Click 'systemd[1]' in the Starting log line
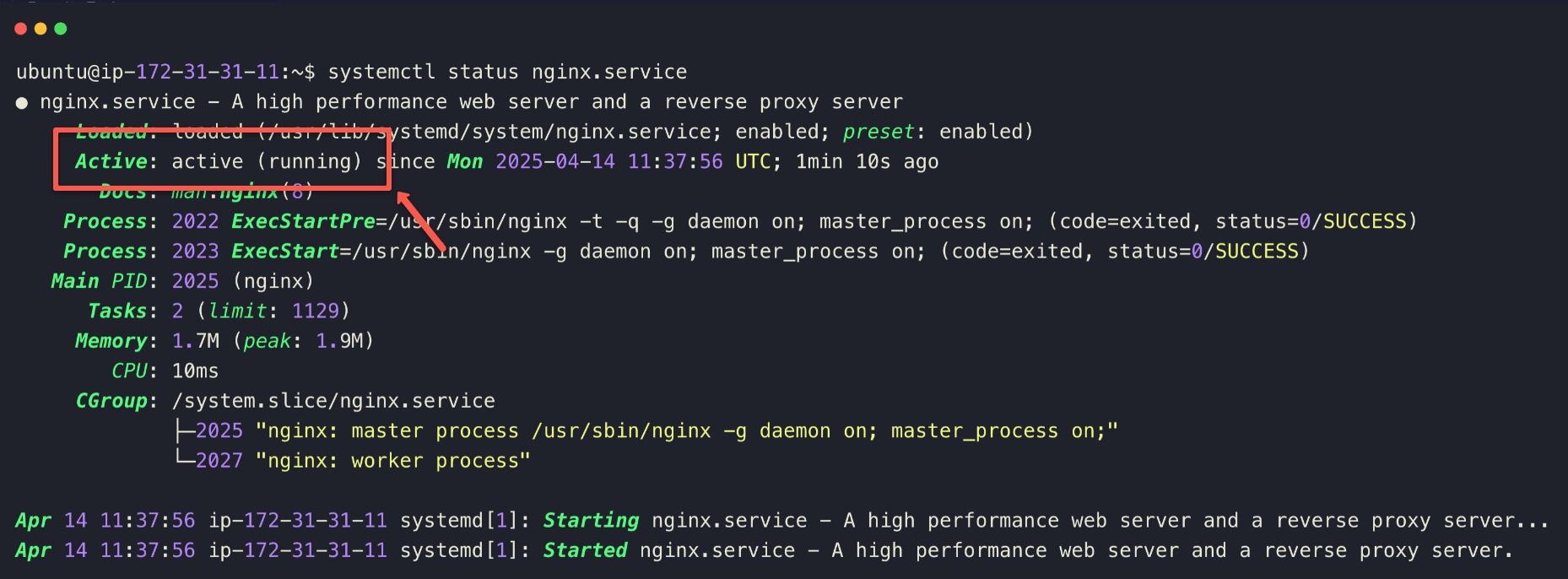Image resolution: width=1568 pixels, height=579 pixels. 459,521
